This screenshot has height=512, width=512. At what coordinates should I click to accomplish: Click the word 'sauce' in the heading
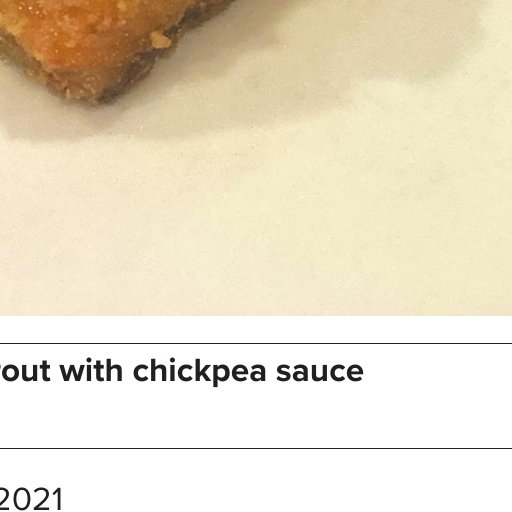(320, 373)
